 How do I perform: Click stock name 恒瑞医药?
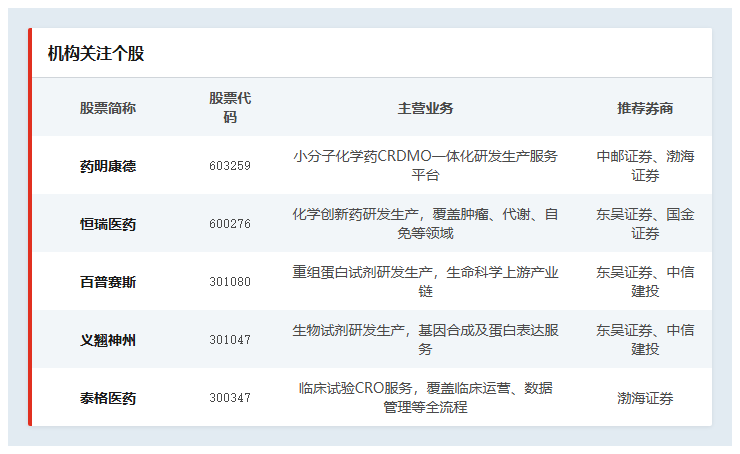[x=108, y=224]
